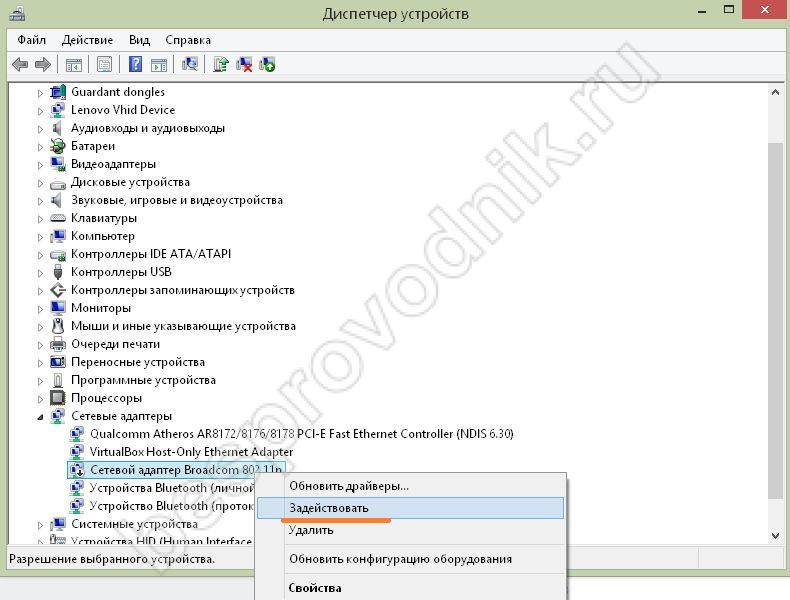Image resolution: width=790 pixels, height=600 pixels.
Task: Open the Файл menu
Action: [31, 40]
